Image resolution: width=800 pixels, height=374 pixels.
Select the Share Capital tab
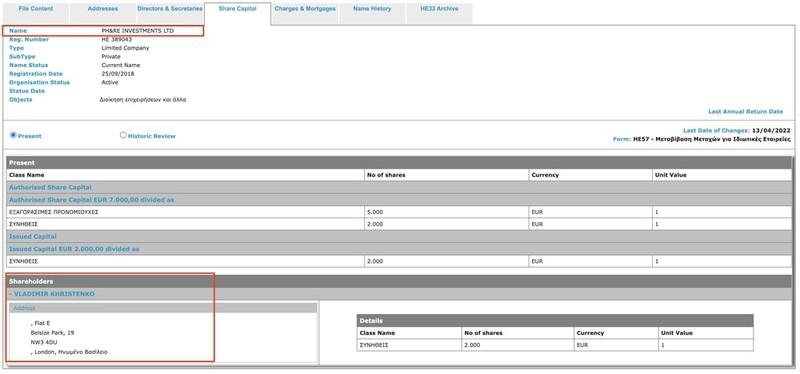(237, 13)
